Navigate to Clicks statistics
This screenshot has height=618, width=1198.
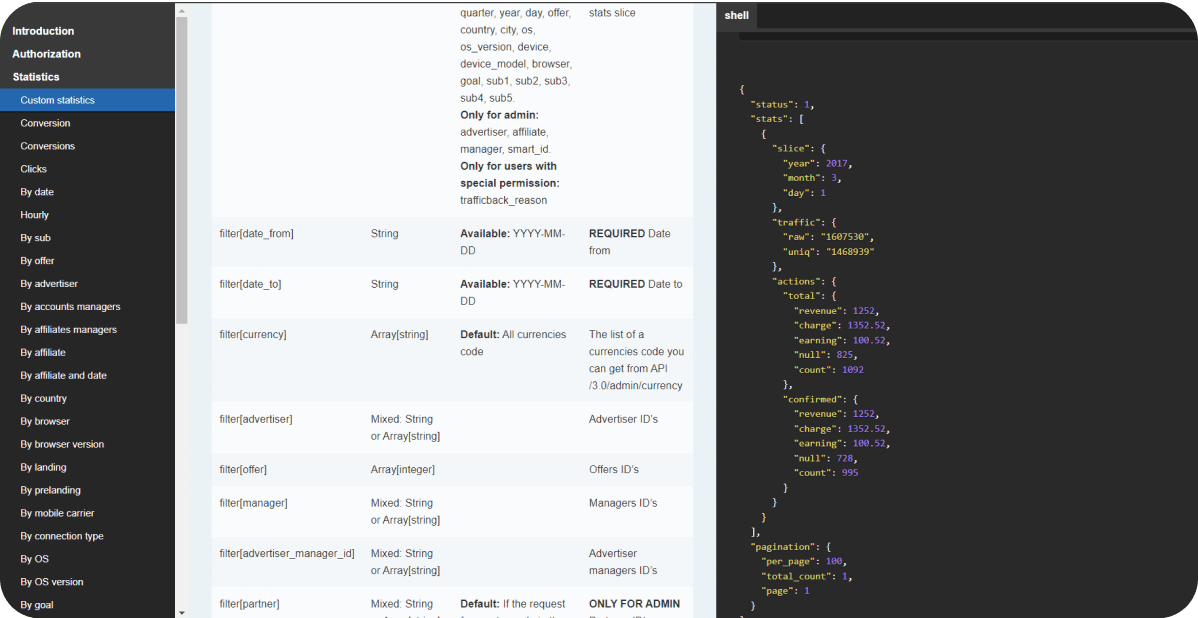[34, 169]
